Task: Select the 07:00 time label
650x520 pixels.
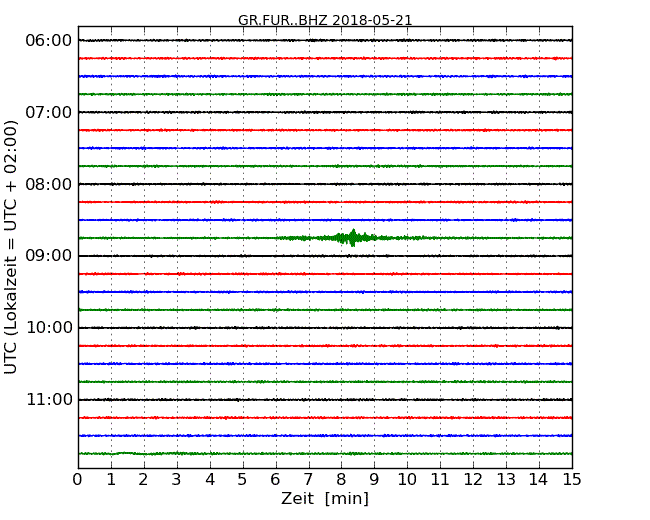Action: tap(49, 112)
